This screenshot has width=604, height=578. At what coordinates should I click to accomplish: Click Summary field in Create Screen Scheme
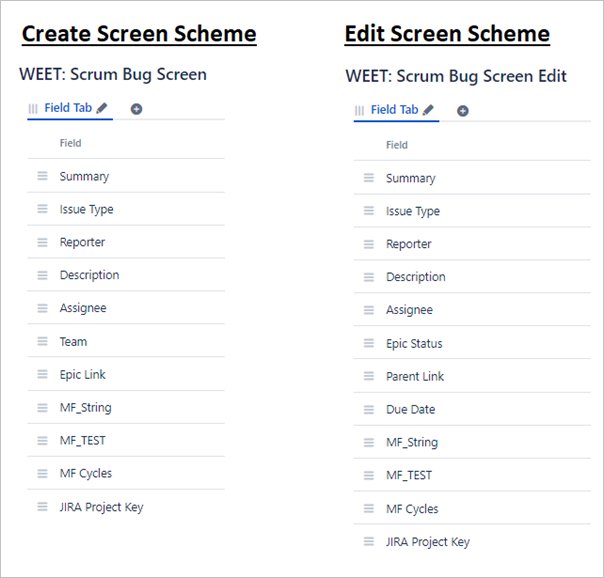(x=84, y=176)
